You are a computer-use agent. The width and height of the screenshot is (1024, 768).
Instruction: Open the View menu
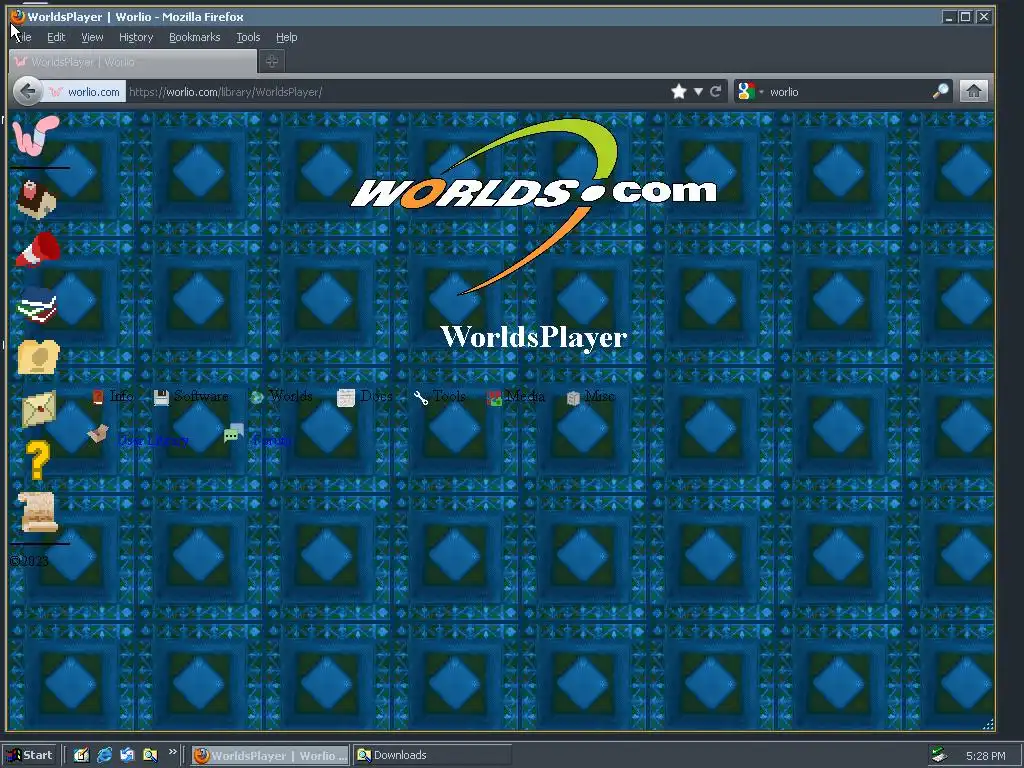tap(92, 37)
